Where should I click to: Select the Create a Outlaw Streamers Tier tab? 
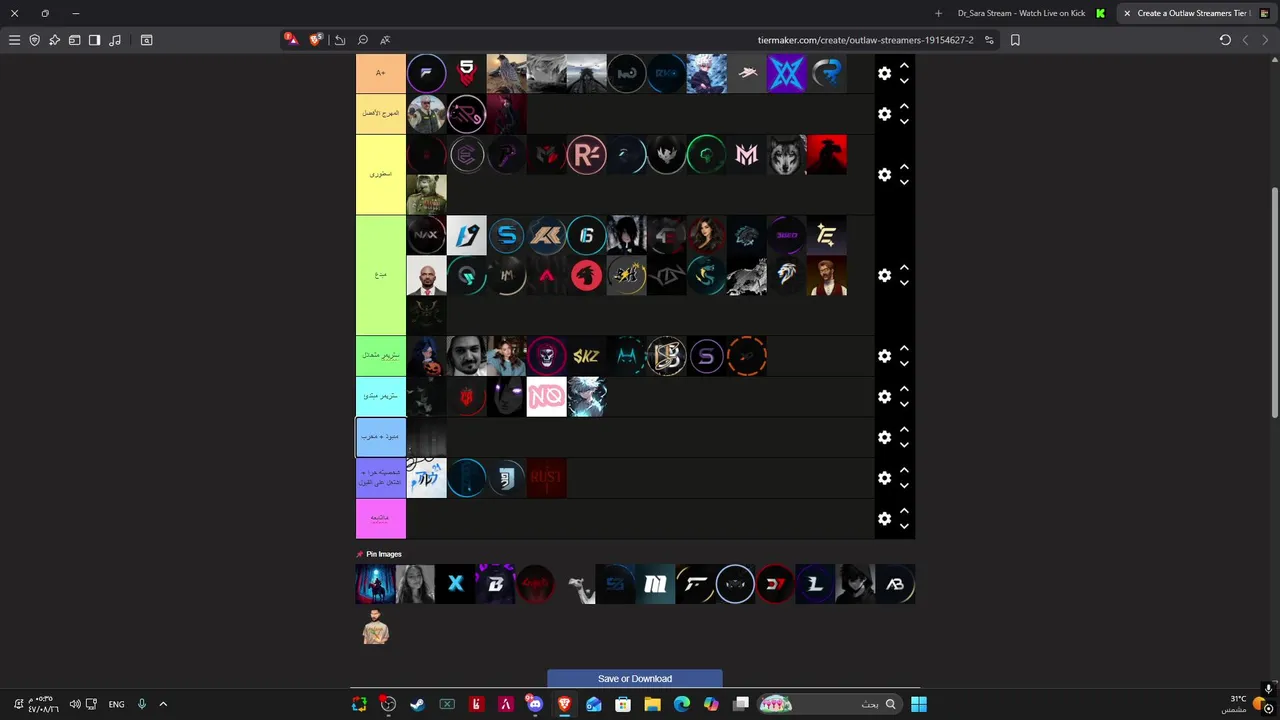(x=1195, y=13)
